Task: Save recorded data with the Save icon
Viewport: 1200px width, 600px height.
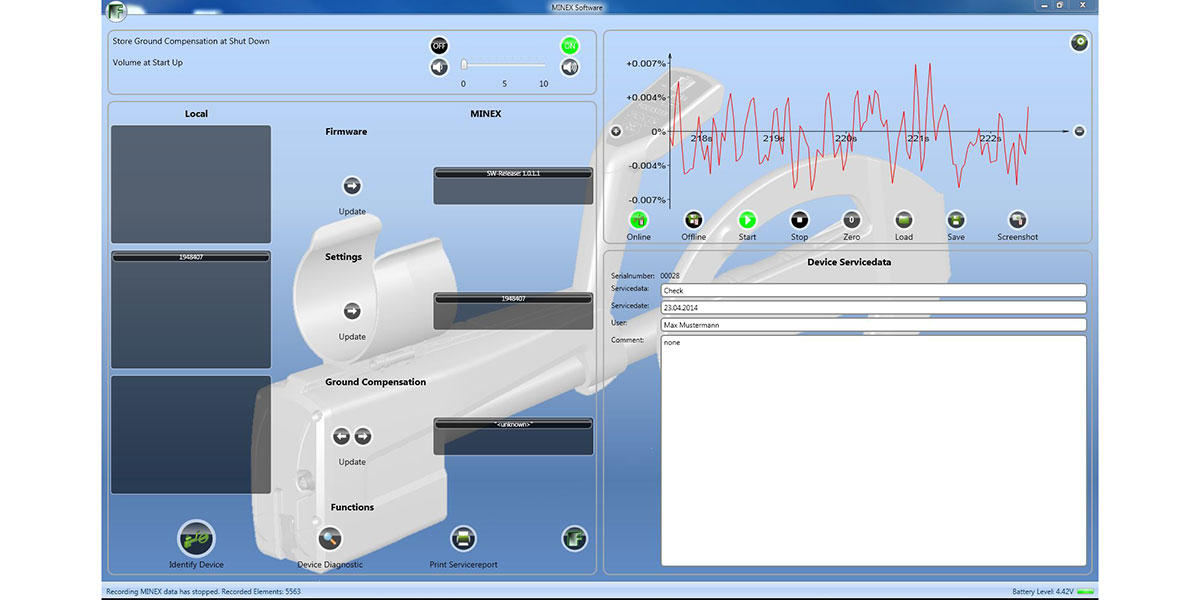Action: click(956, 220)
